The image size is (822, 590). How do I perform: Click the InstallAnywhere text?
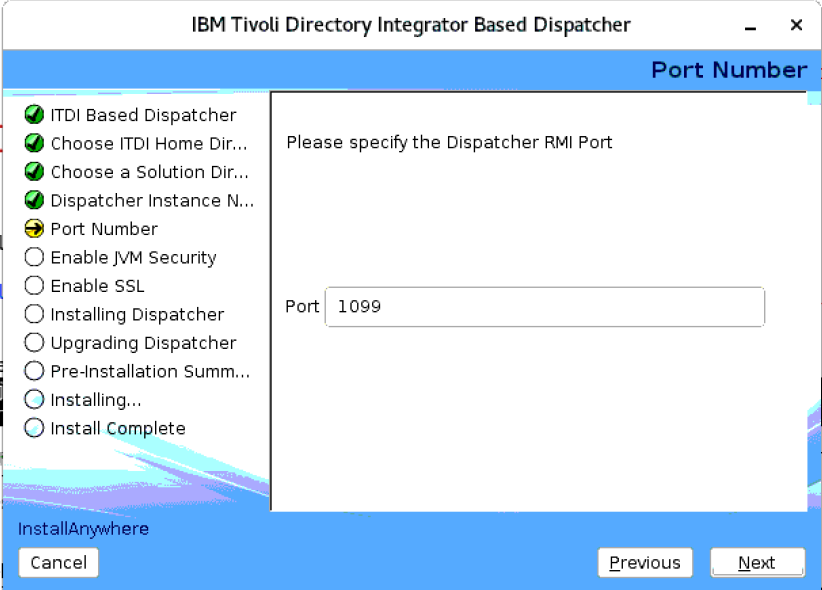(83, 529)
